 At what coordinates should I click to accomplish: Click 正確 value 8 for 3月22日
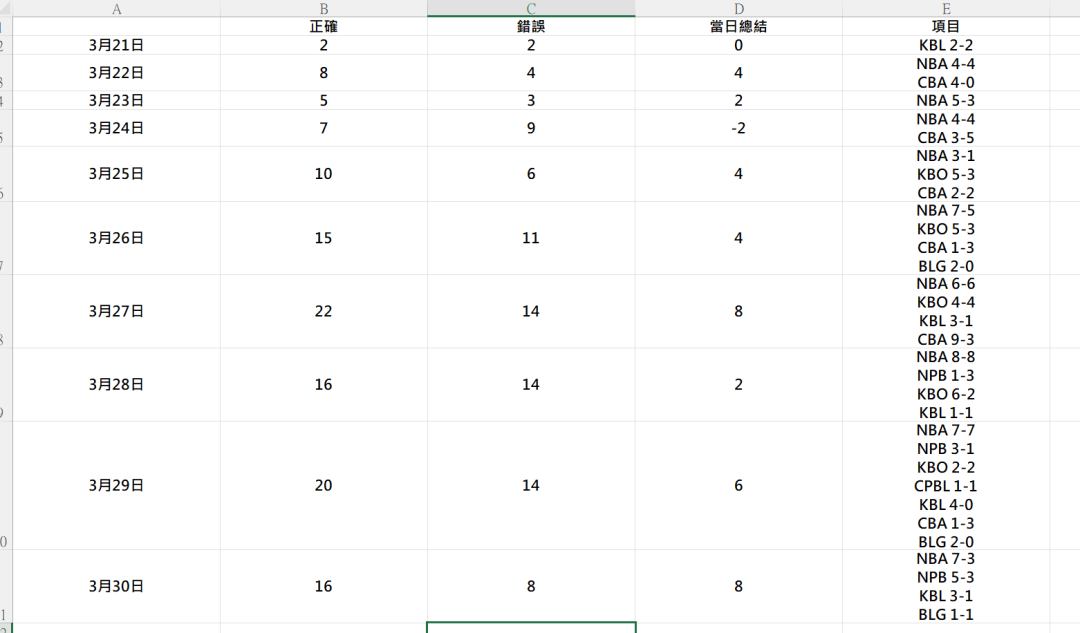(x=324, y=73)
